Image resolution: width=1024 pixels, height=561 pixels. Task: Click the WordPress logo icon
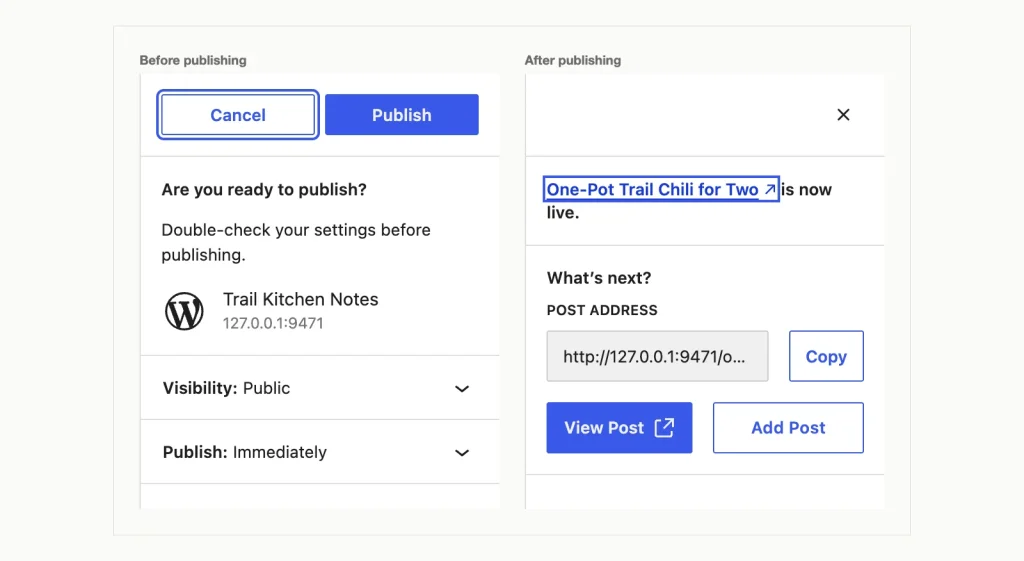click(184, 311)
